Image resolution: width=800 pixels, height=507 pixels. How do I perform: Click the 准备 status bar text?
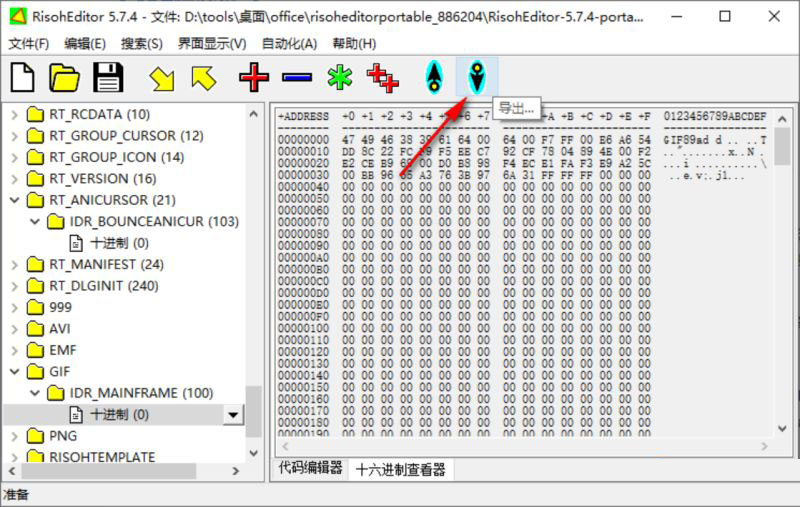point(16,494)
